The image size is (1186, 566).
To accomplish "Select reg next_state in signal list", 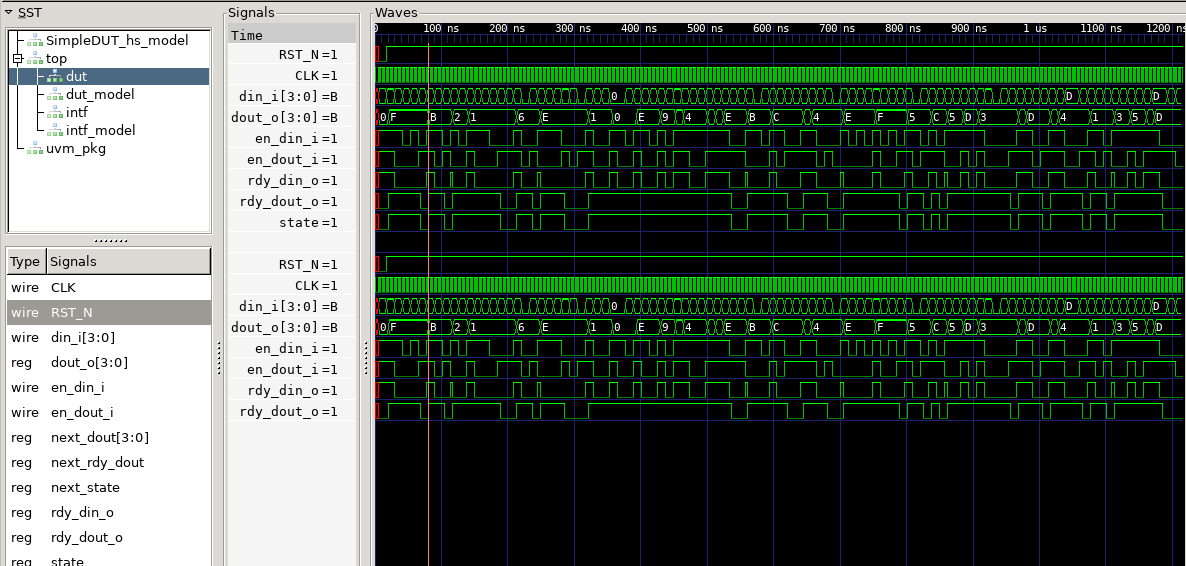I will pyautogui.click(x=109, y=487).
